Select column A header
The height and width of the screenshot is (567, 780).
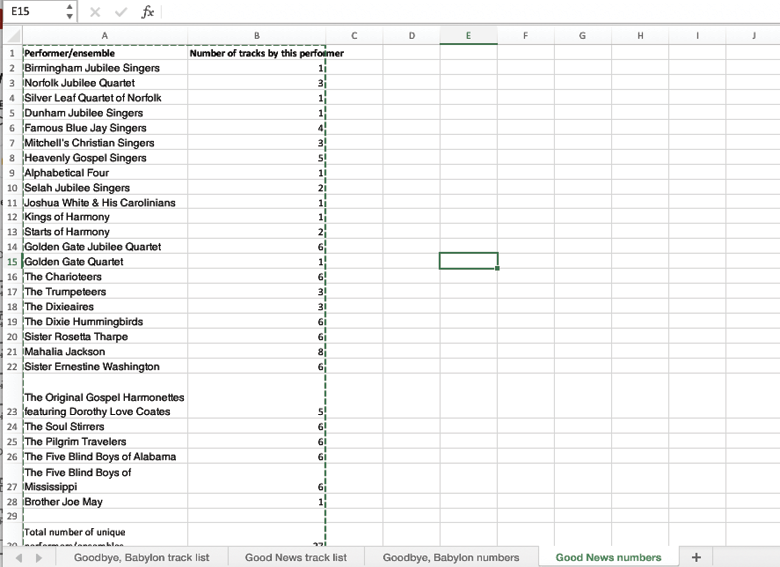[105, 36]
